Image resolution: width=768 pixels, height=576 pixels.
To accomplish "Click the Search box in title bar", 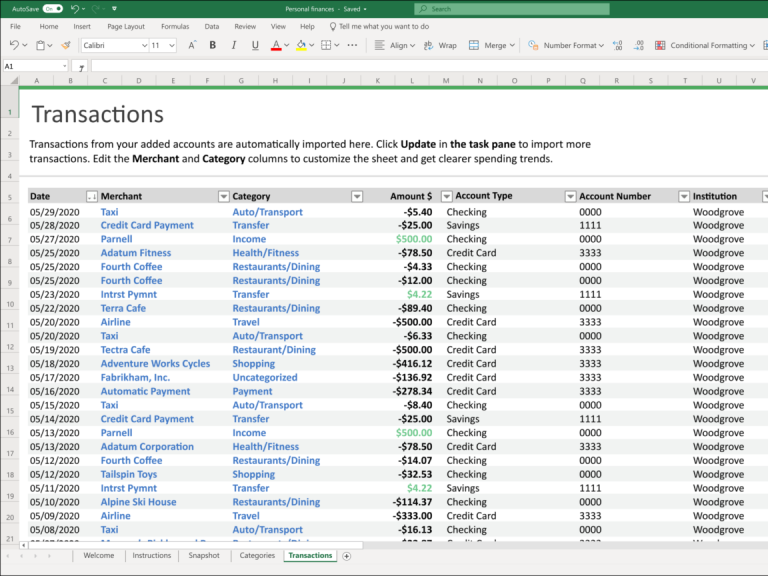I will (x=510, y=8).
